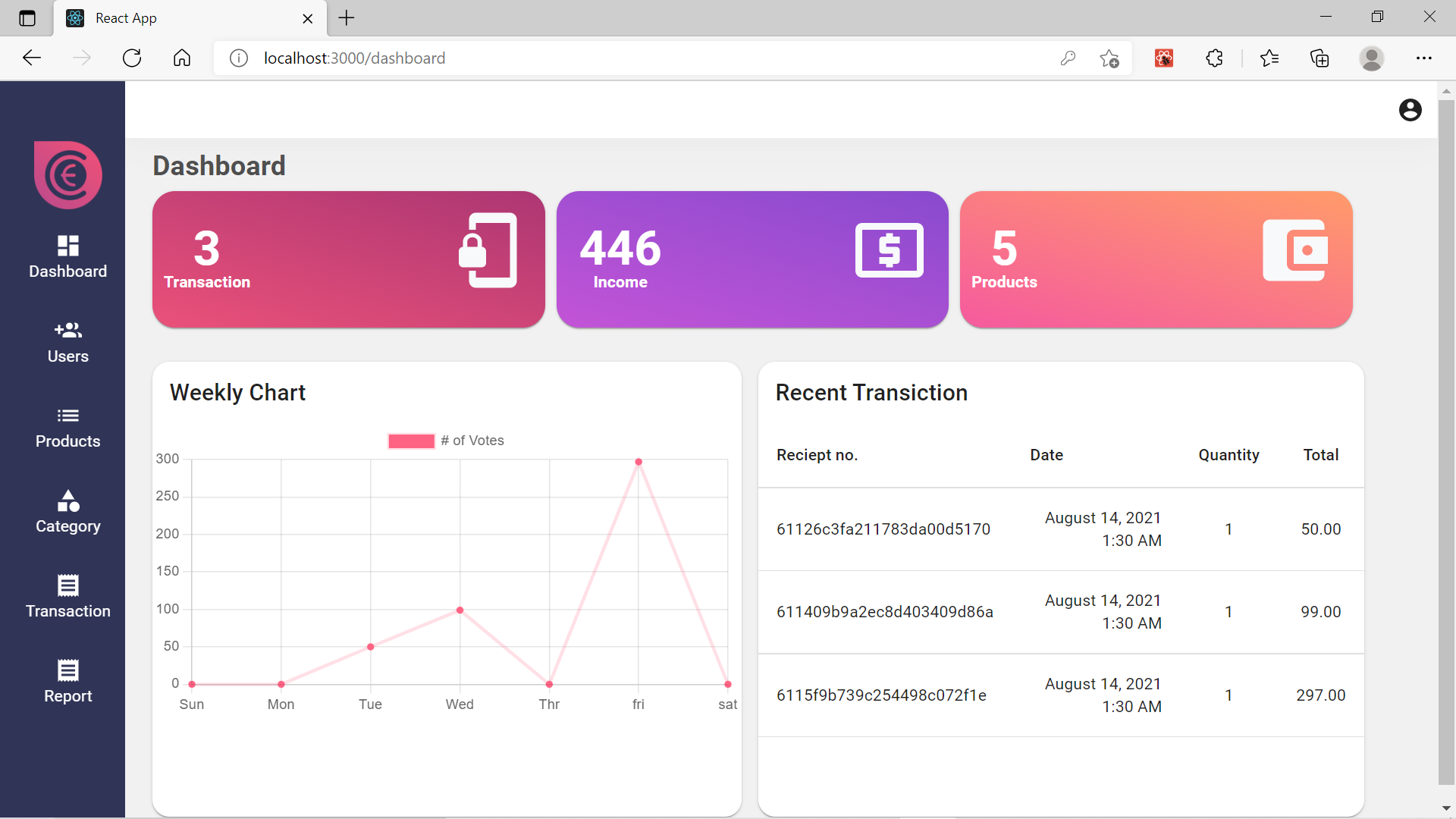This screenshot has width=1456, height=819.
Task: Select the Dashboard menu tab
Action: (66, 255)
